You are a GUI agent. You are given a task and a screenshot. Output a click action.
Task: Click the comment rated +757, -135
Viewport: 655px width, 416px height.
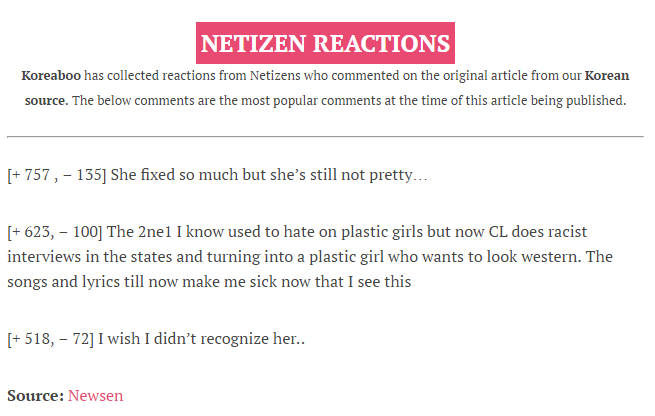click(x=217, y=175)
